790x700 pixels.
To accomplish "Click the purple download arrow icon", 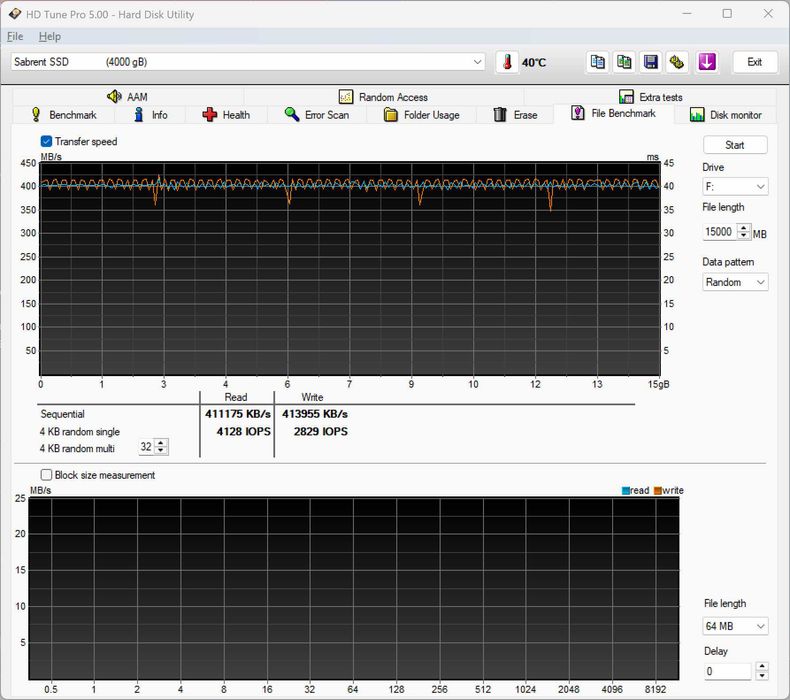I will click(x=707, y=62).
